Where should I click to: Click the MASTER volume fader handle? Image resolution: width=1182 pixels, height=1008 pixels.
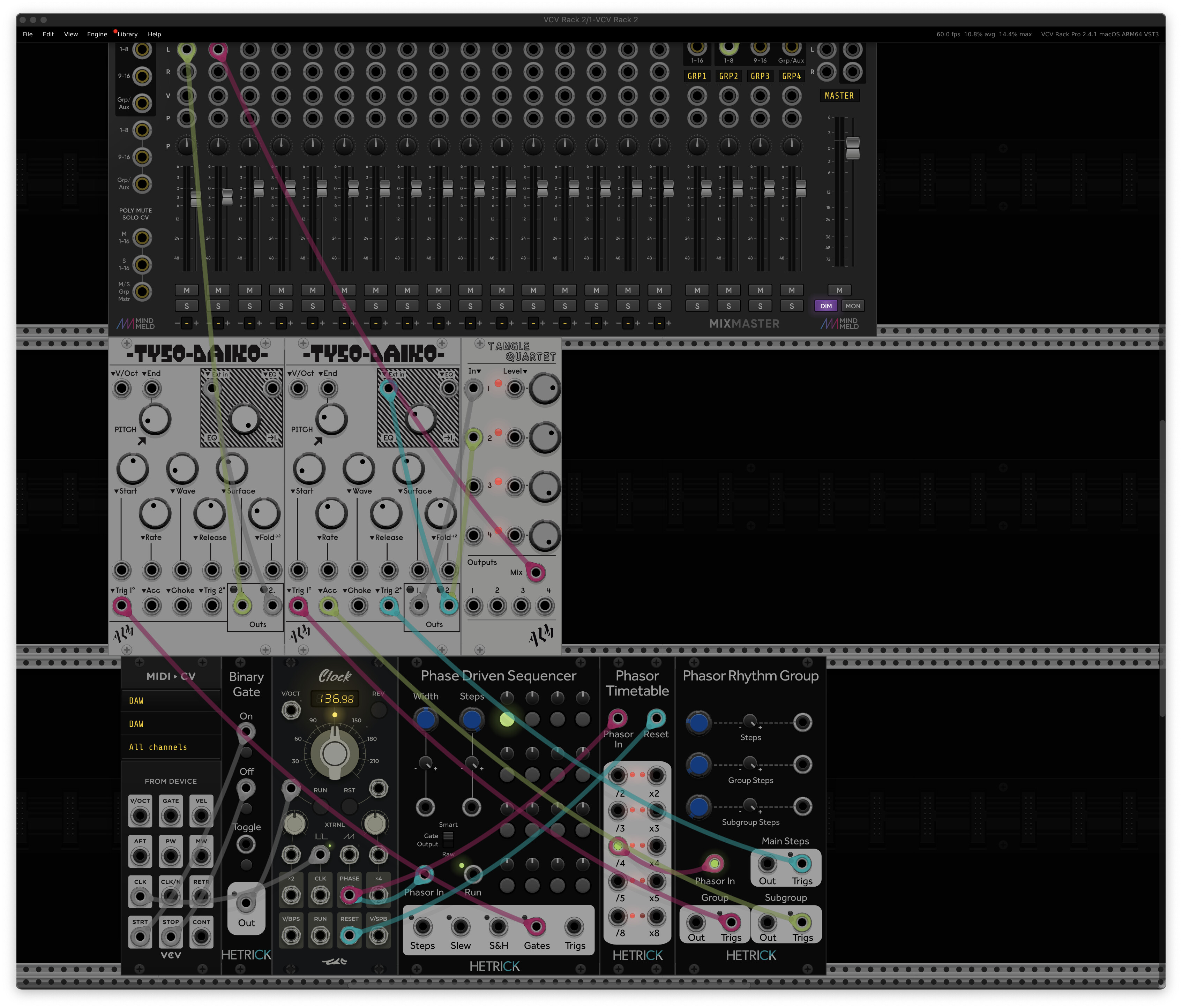[x=852, y=148]
